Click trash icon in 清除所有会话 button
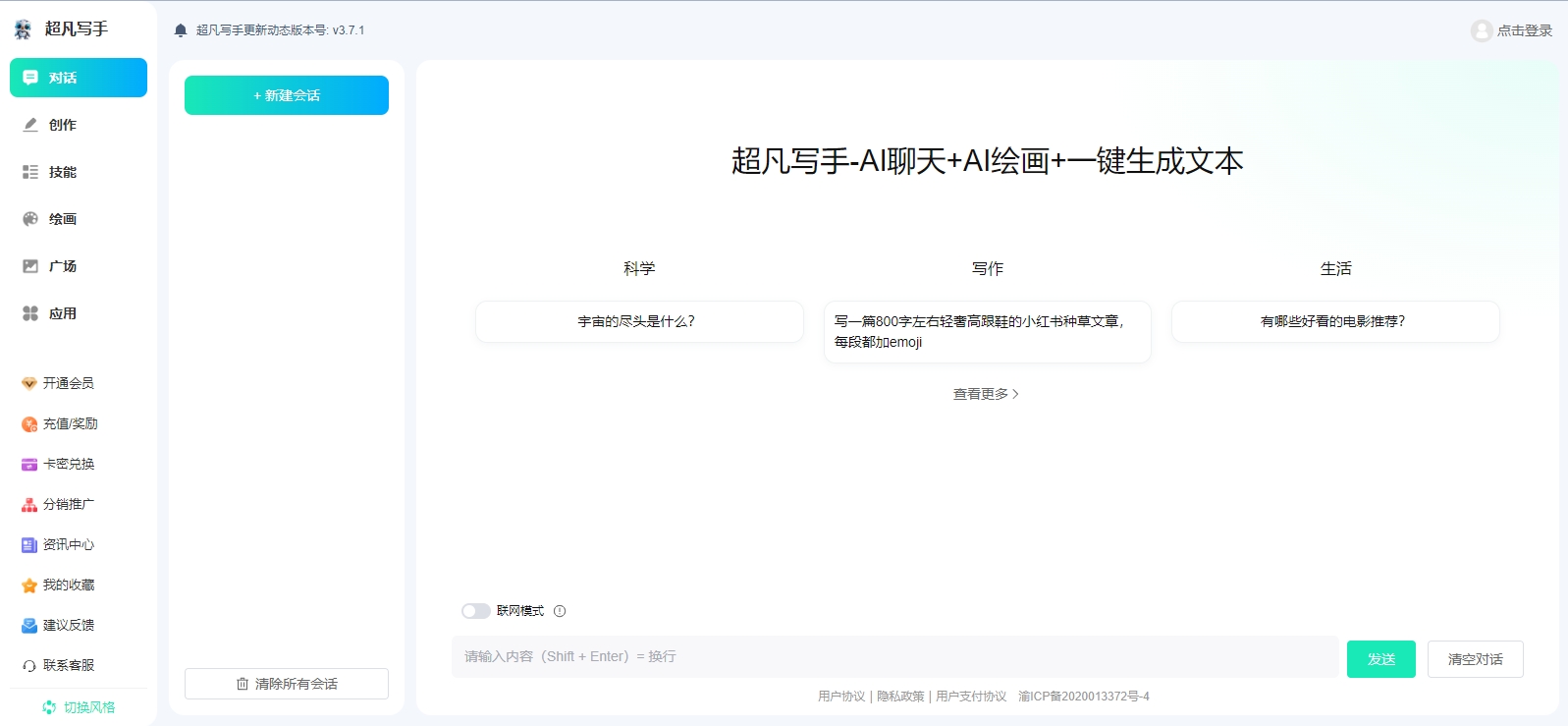This screenshot has width=1568, height=726. pos(243,684)
